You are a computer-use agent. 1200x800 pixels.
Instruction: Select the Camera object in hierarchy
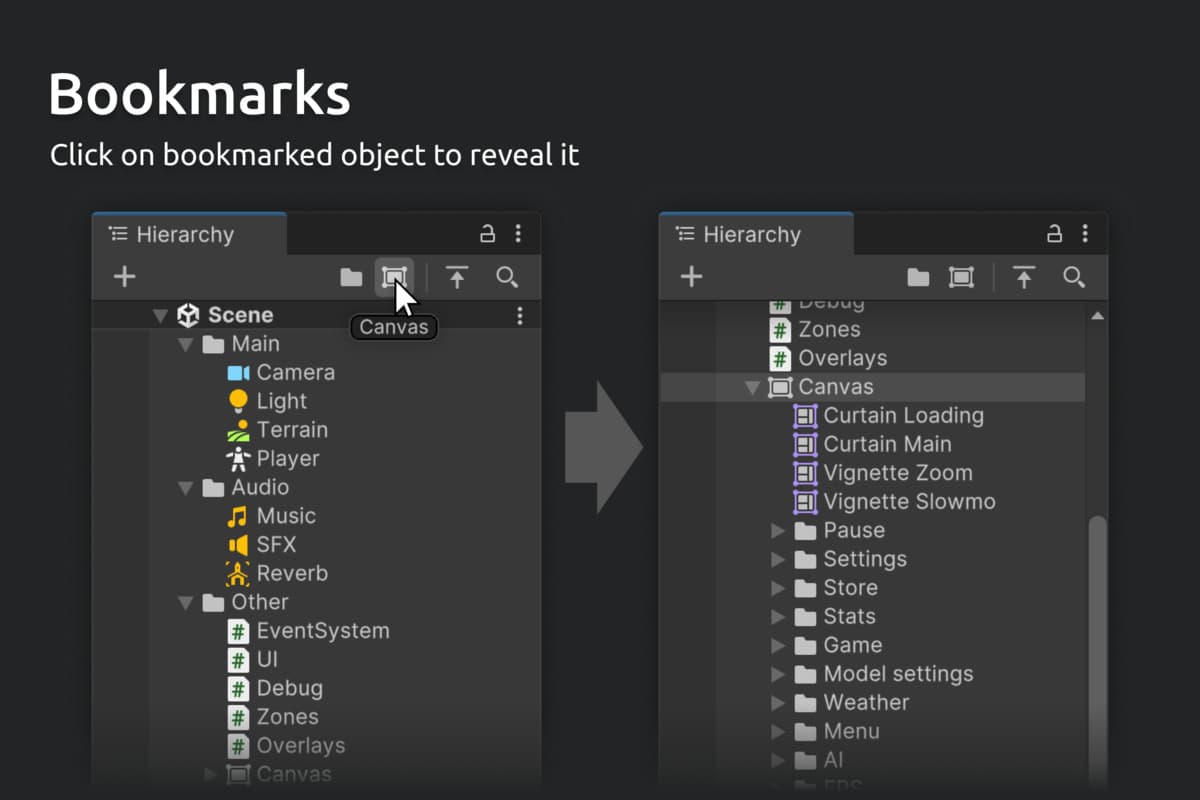(295, 372)
